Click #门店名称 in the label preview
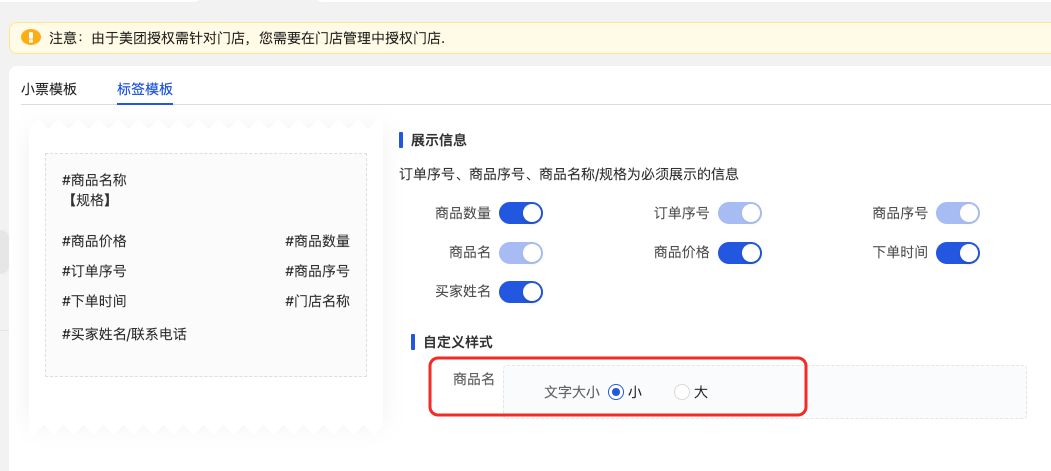This screenshot has height=471, width=1051. coord(317,301)
